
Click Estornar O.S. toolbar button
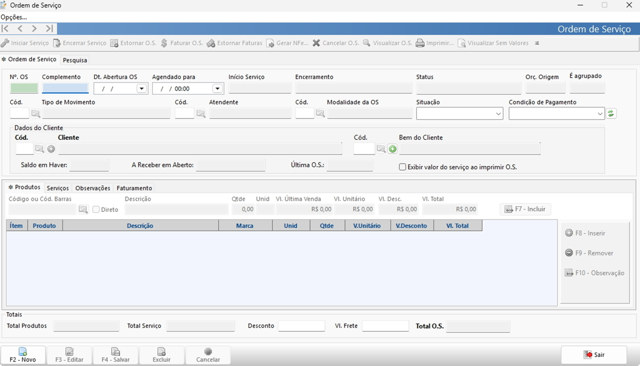pos(133,43)
